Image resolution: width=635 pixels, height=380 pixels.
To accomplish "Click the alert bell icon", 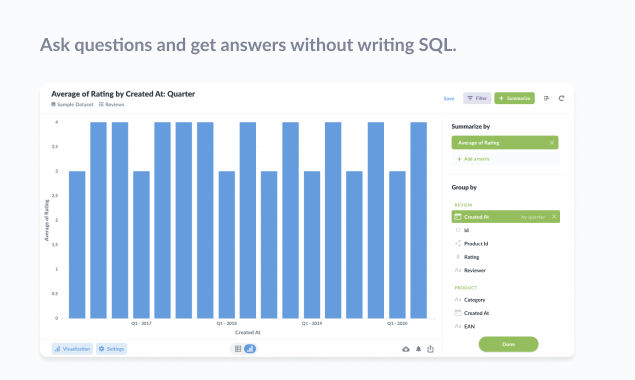I will point(418,349).
